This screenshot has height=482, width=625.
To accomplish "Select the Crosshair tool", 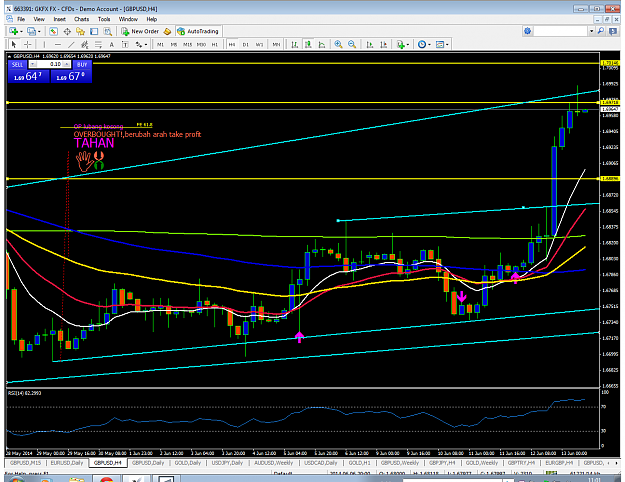I will [28, 45].
